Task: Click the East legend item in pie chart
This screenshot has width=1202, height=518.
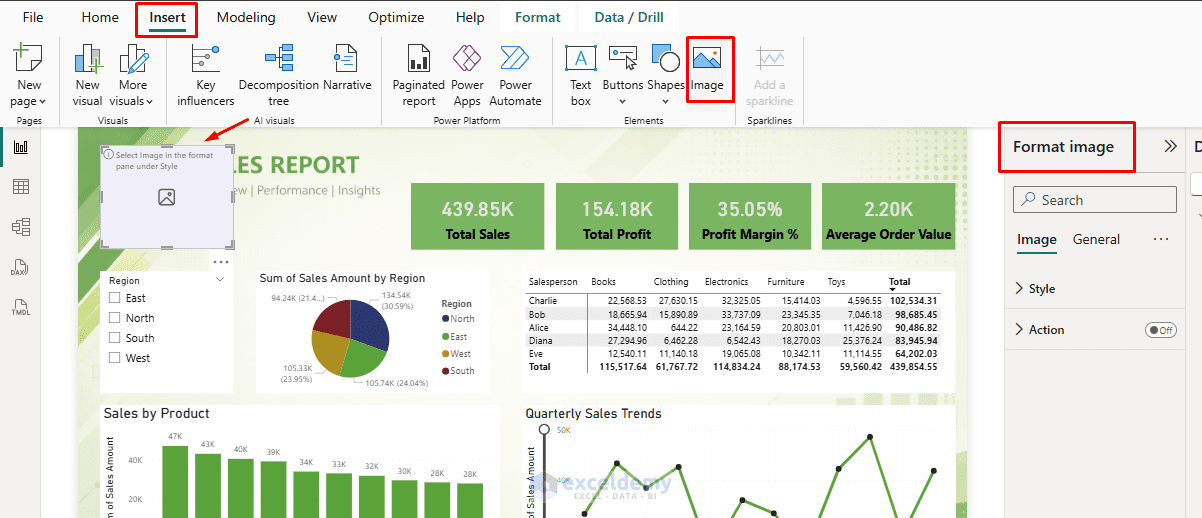Action: point(454,337)
